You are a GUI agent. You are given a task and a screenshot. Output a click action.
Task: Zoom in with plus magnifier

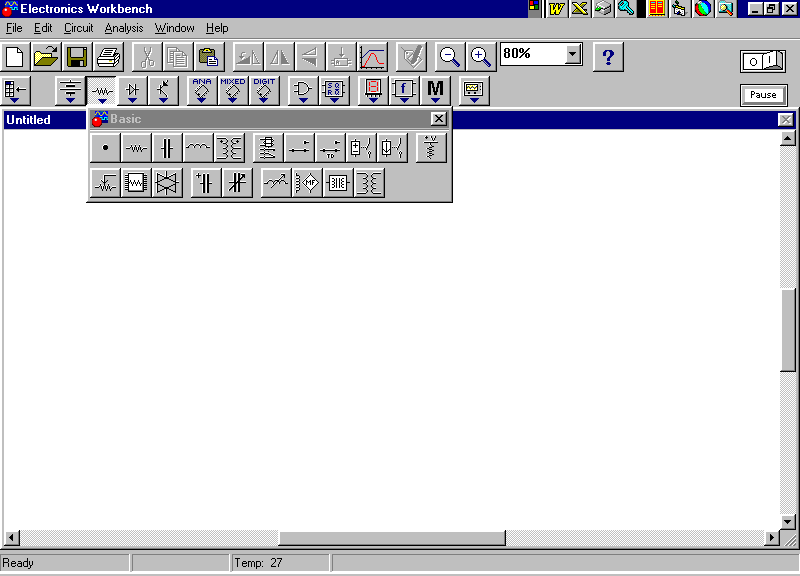(481, 57)
